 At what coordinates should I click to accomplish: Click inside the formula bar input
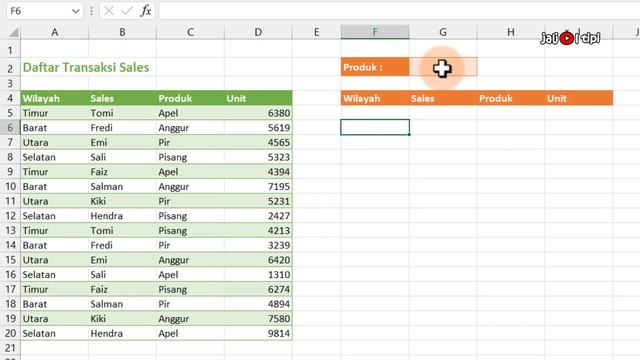pyautogui.click(x=399, y=11)
